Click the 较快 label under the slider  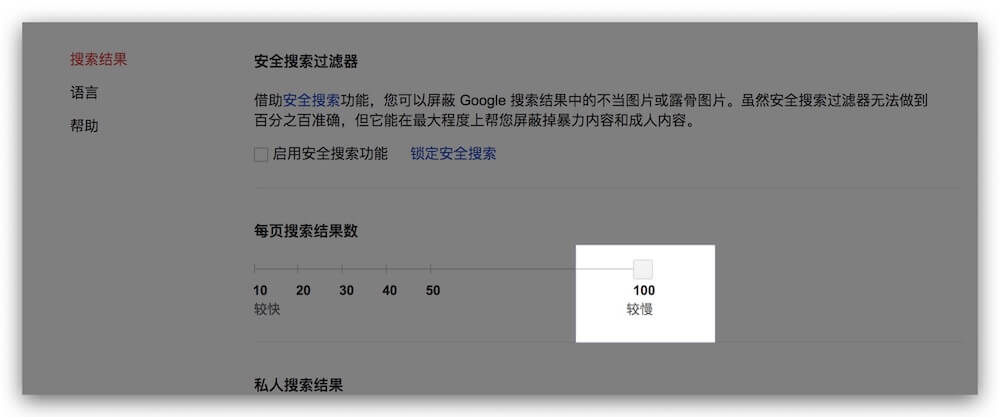267,309
